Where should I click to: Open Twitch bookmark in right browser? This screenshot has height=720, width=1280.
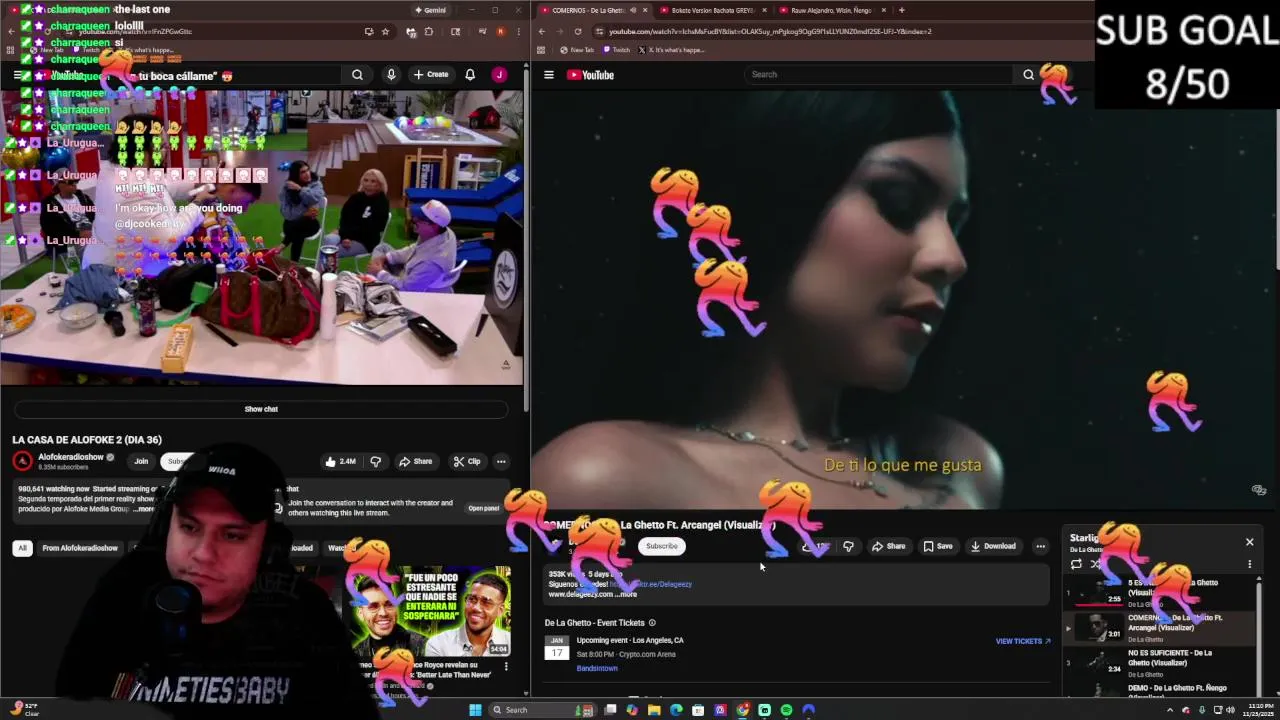click(617, 50)
